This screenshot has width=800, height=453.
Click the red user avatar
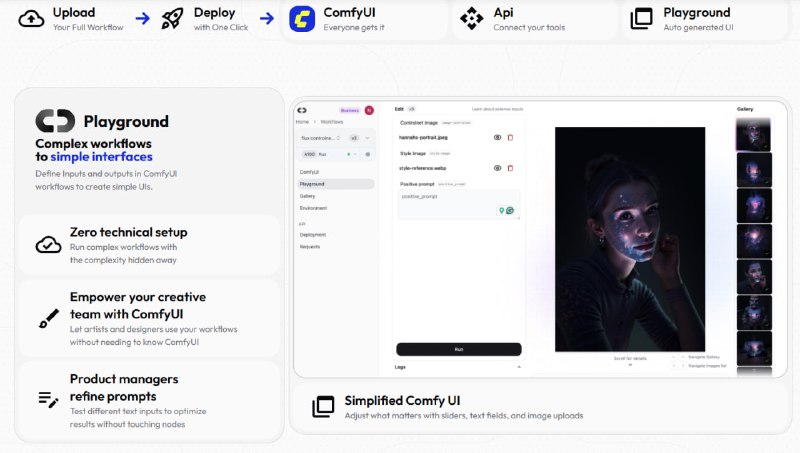[x=369, y=110]
